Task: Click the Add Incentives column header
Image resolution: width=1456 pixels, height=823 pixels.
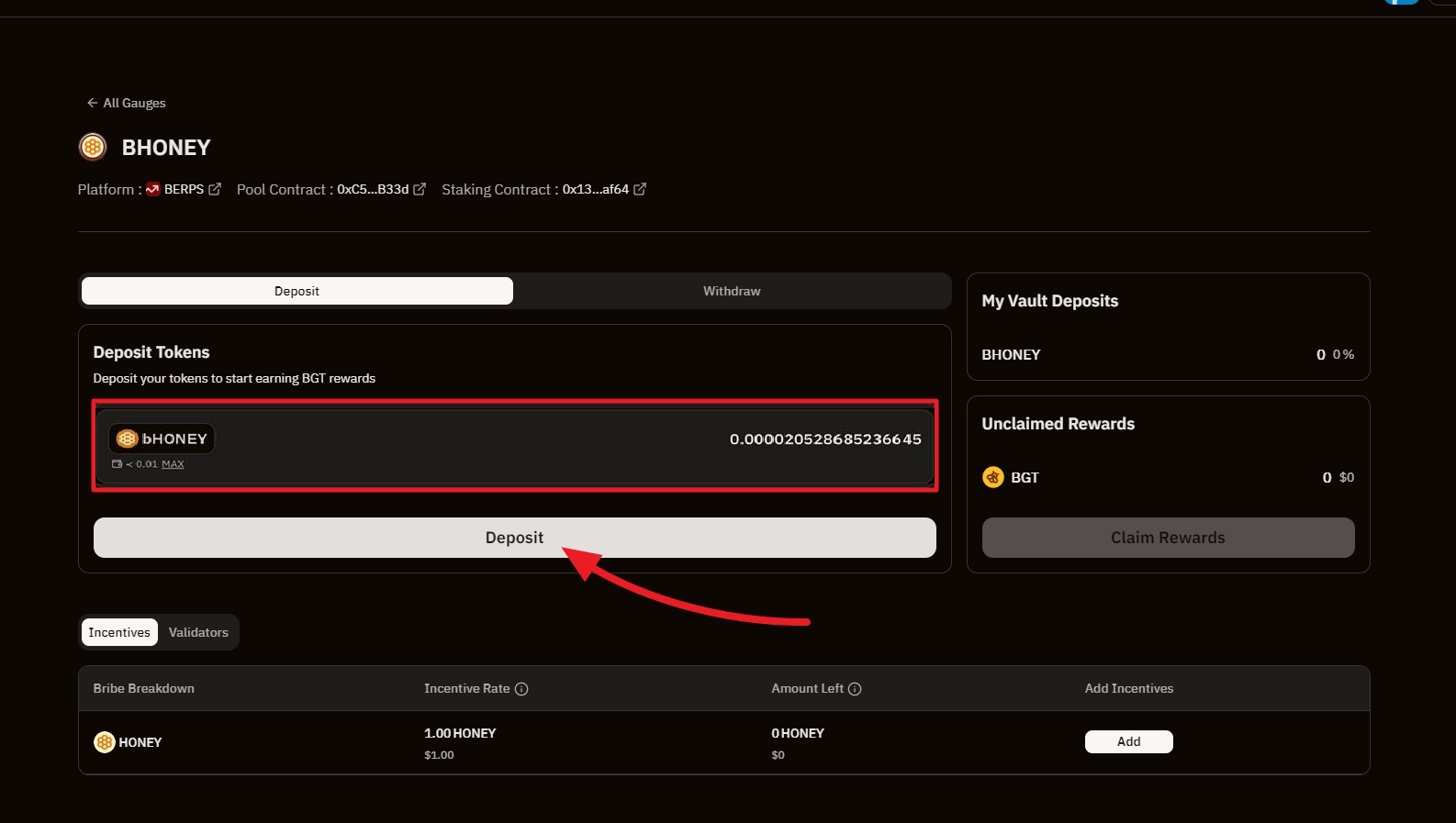Action: [x=1129, y=688]
